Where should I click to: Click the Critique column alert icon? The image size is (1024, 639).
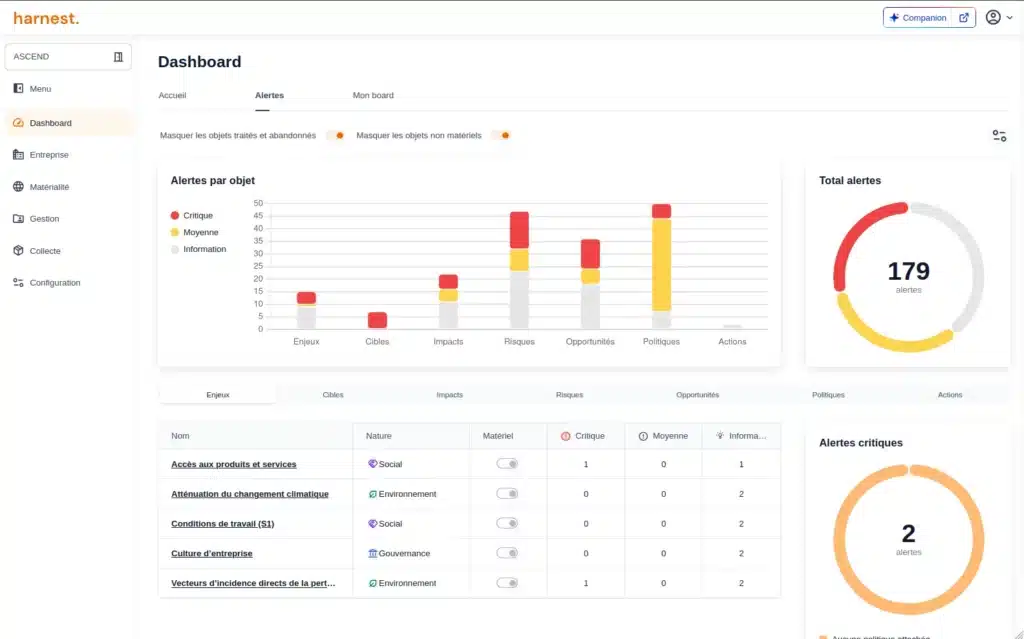point(566,436)
